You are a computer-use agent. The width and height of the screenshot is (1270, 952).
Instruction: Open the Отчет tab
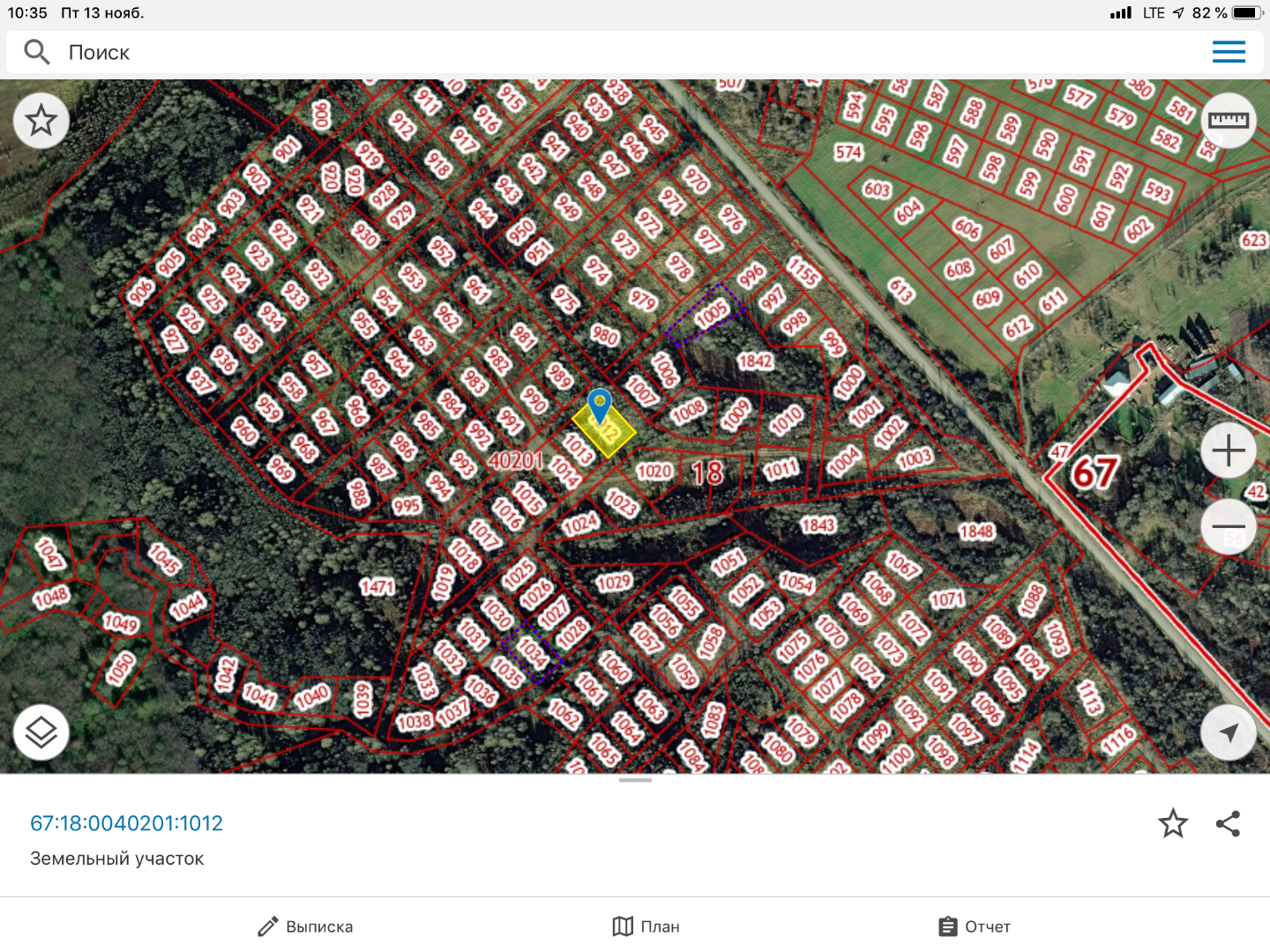tap(974, 926)
